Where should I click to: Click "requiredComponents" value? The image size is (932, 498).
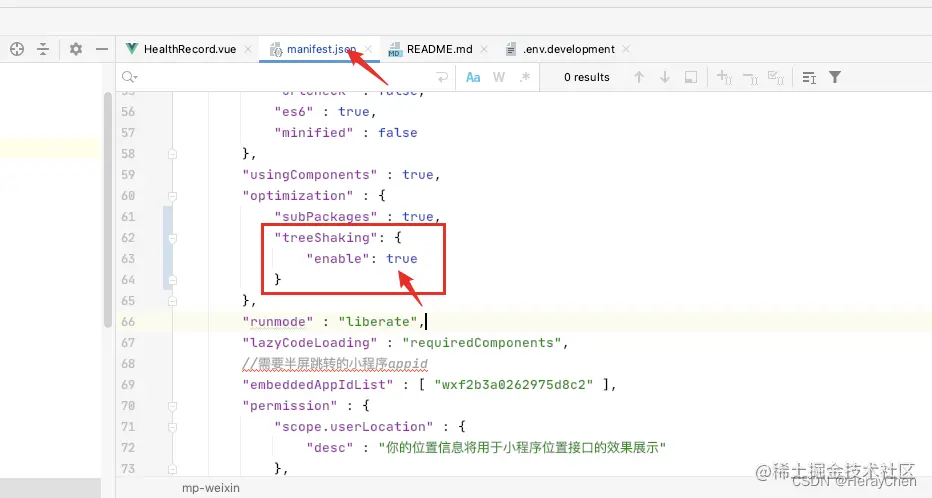coord(481,343)
